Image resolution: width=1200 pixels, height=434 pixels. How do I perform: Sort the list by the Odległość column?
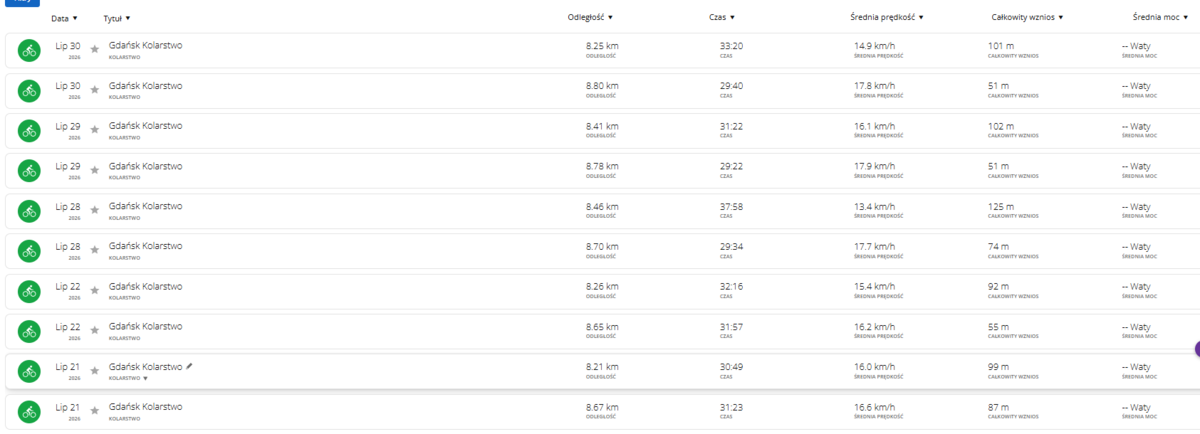[x=590, y=17]
